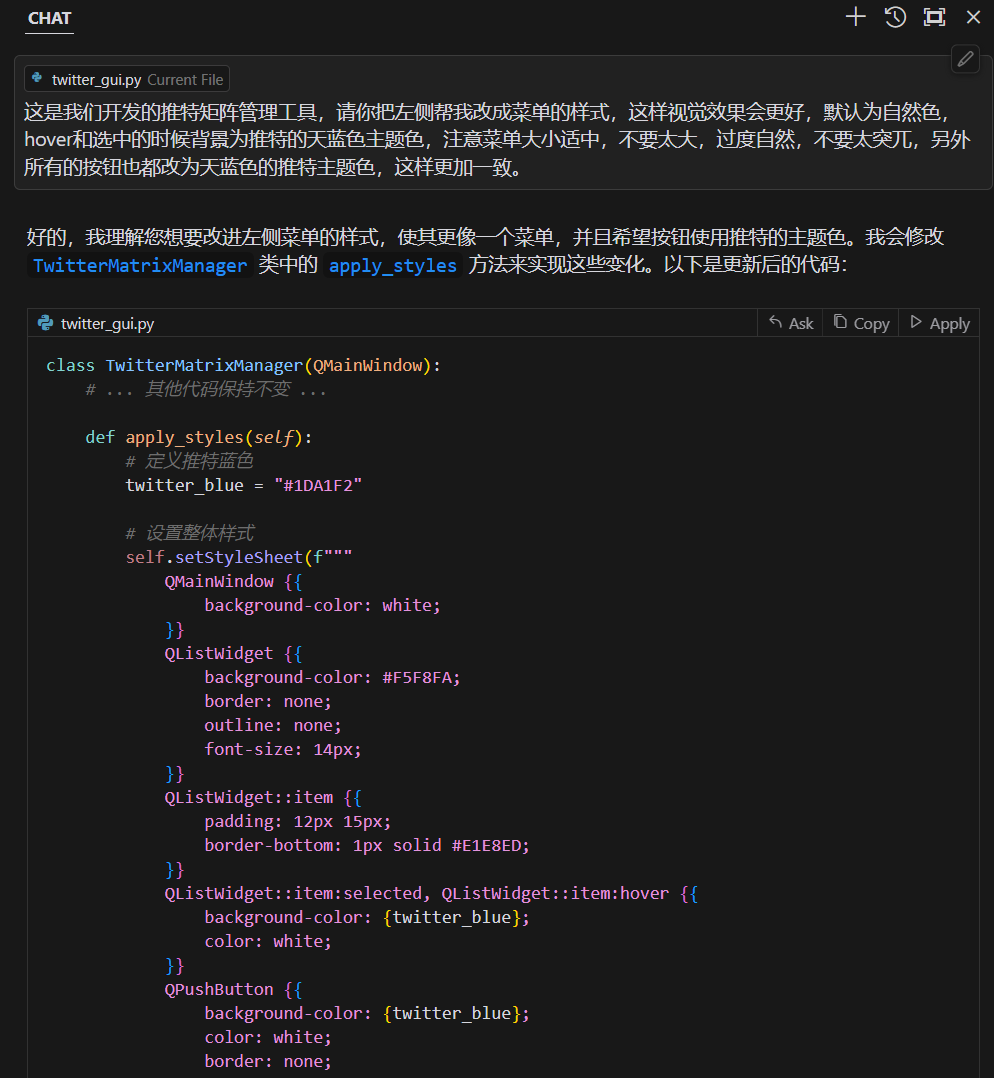
Task: Open the chat history clock icon
Action: [895, 17]
